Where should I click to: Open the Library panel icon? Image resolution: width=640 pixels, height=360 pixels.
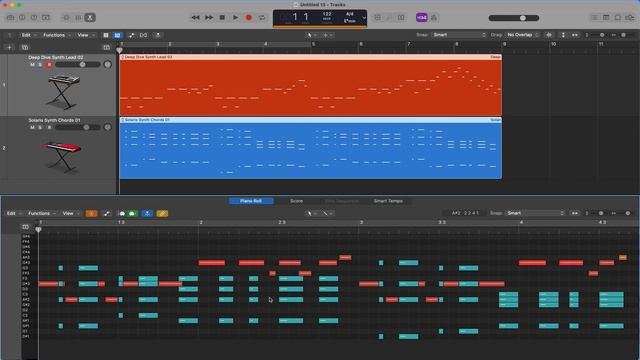(x=10, y=18)
